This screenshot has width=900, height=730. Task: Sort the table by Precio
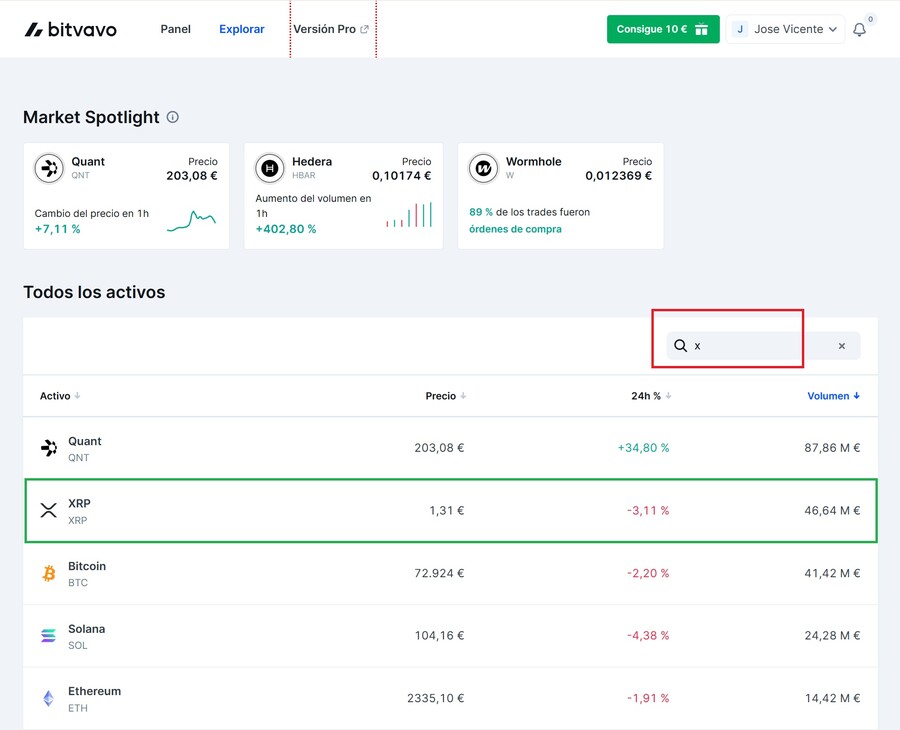click(445, 396)
